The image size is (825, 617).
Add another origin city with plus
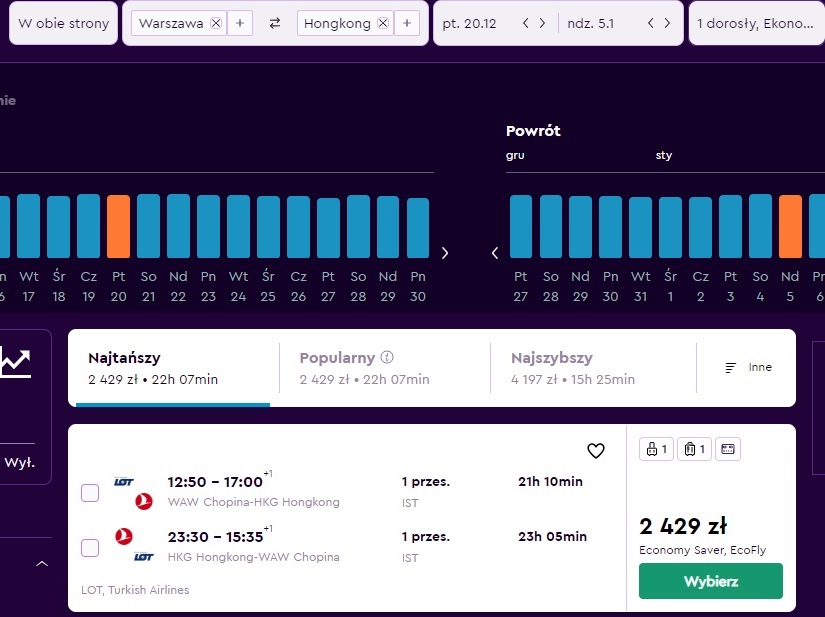[x=240, y=23]
